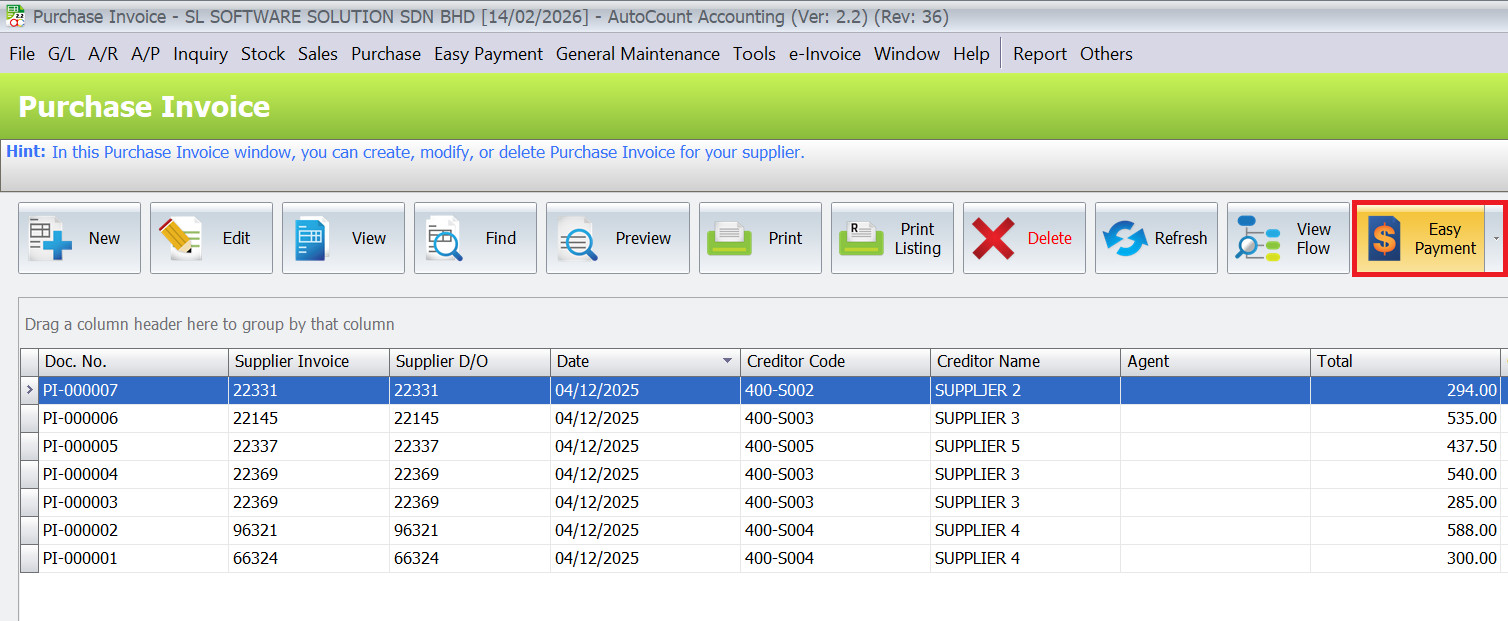The width and height of the screenshot is (1508, 621).
Task: Click the Easy Payment dollar button
Action: click(x=1418, y=238)
